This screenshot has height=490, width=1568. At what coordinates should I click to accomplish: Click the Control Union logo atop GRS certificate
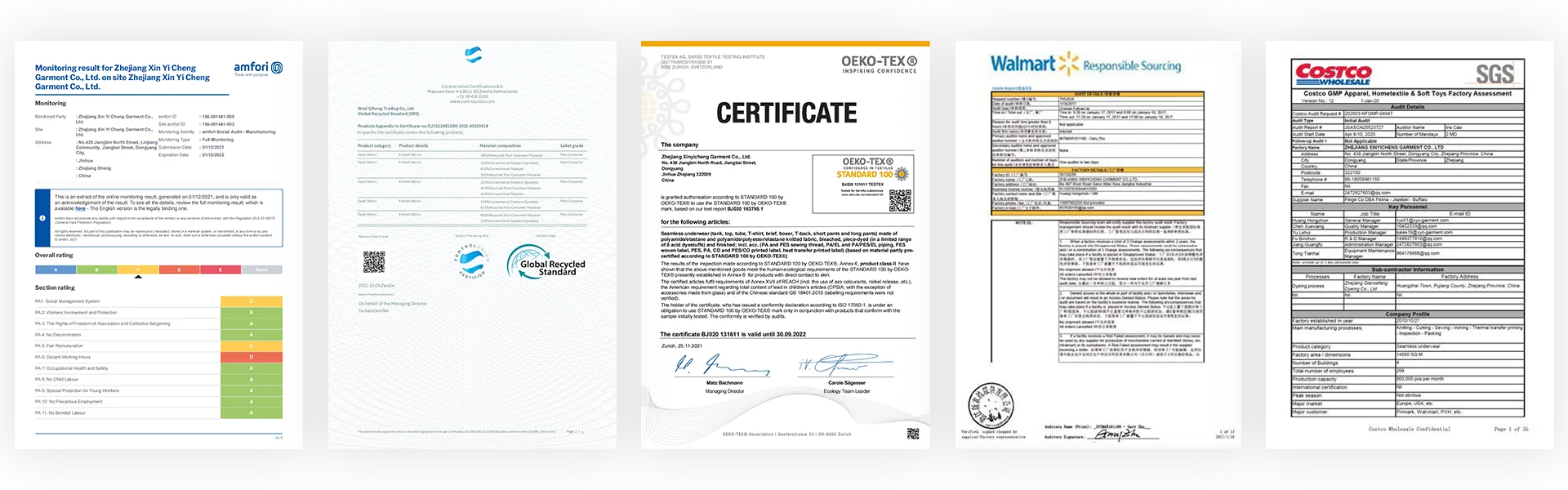(473, 55)
